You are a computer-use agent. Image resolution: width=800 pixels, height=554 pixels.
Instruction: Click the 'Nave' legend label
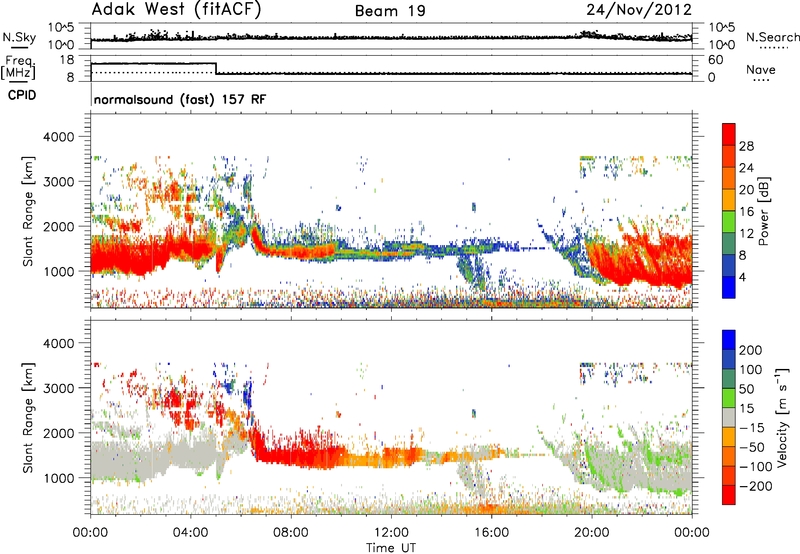[x=761, y=69]
